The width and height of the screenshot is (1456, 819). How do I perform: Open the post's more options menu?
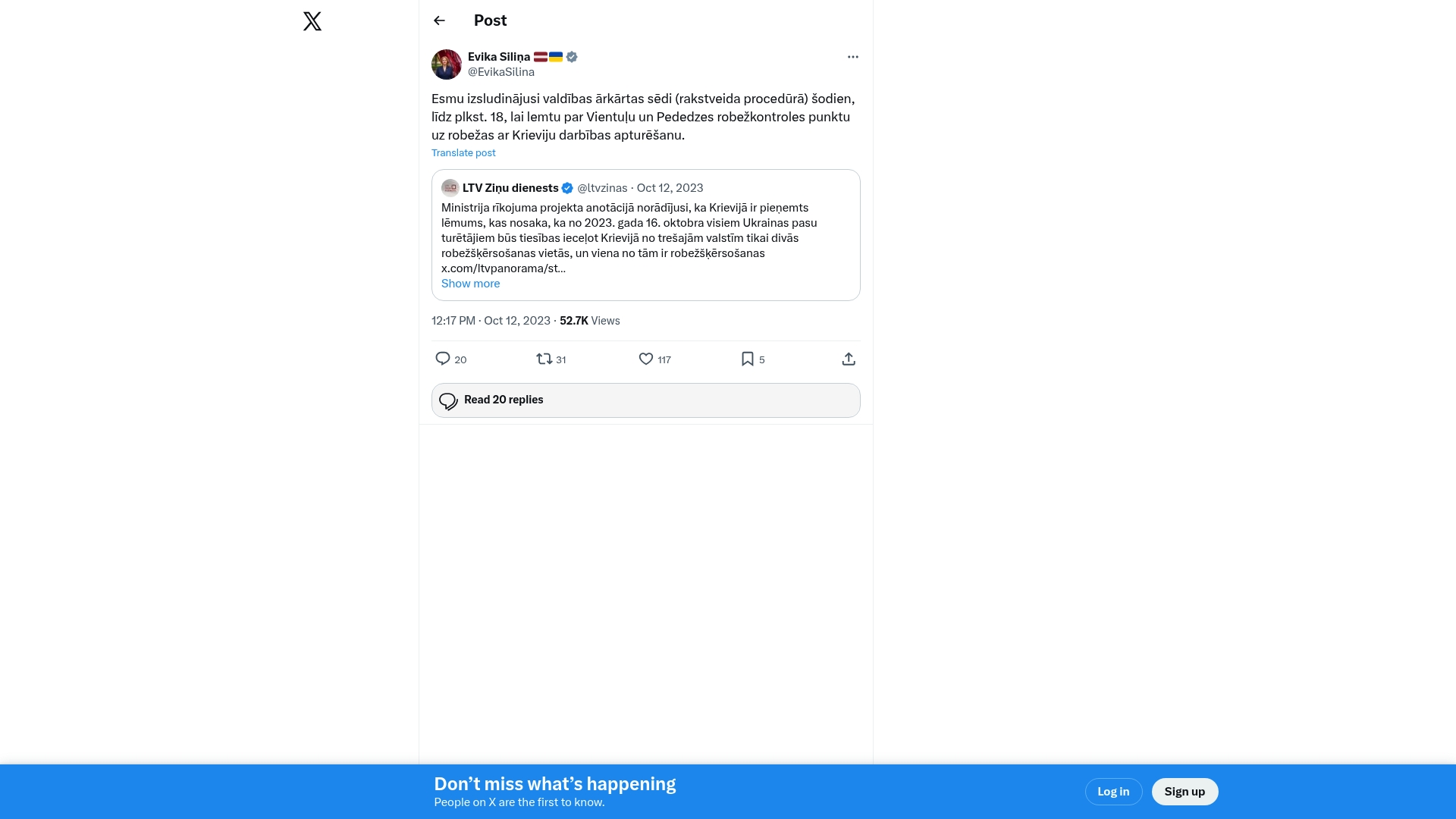click(853, 57)
